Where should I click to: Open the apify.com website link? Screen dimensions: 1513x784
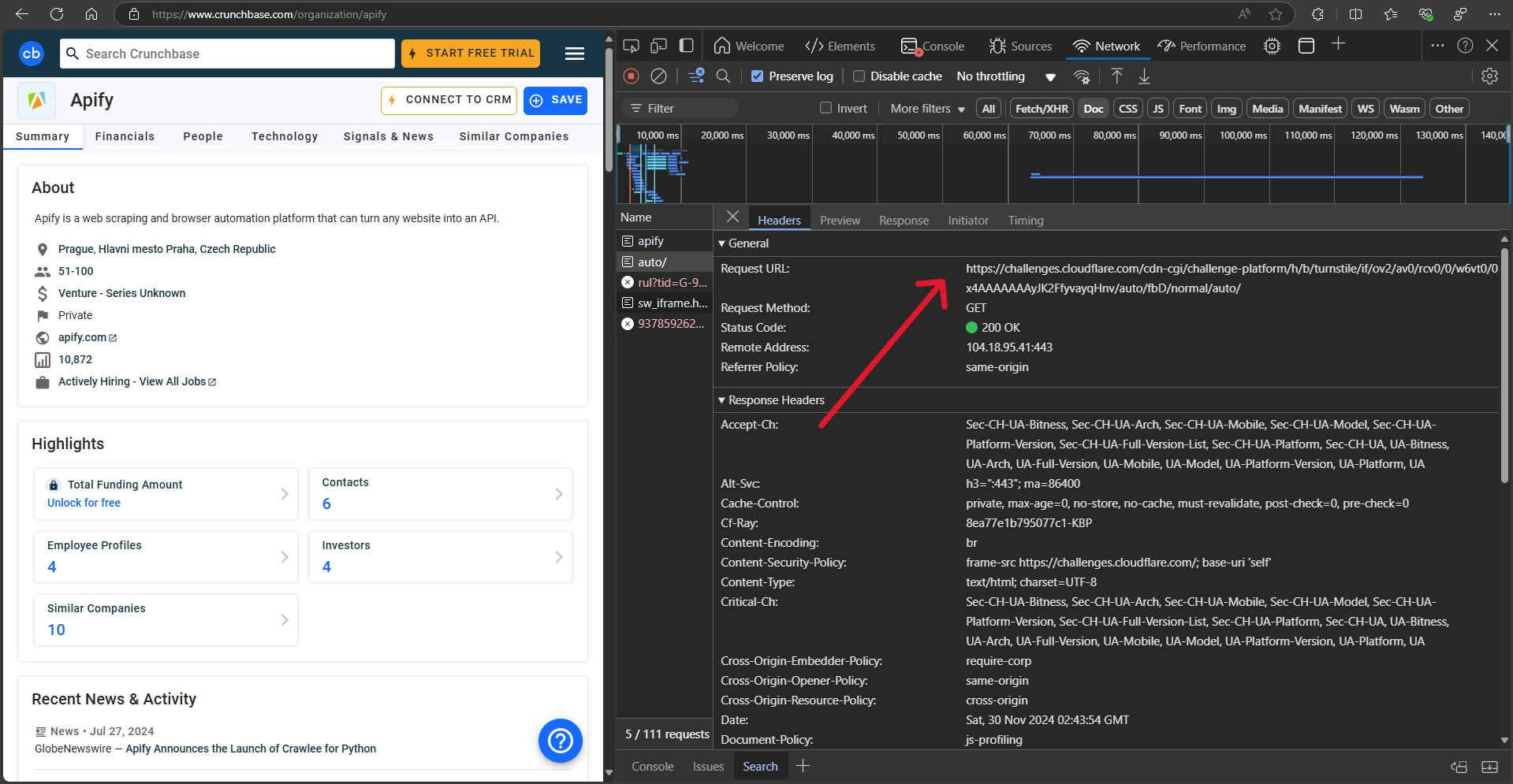coord(83,337)
